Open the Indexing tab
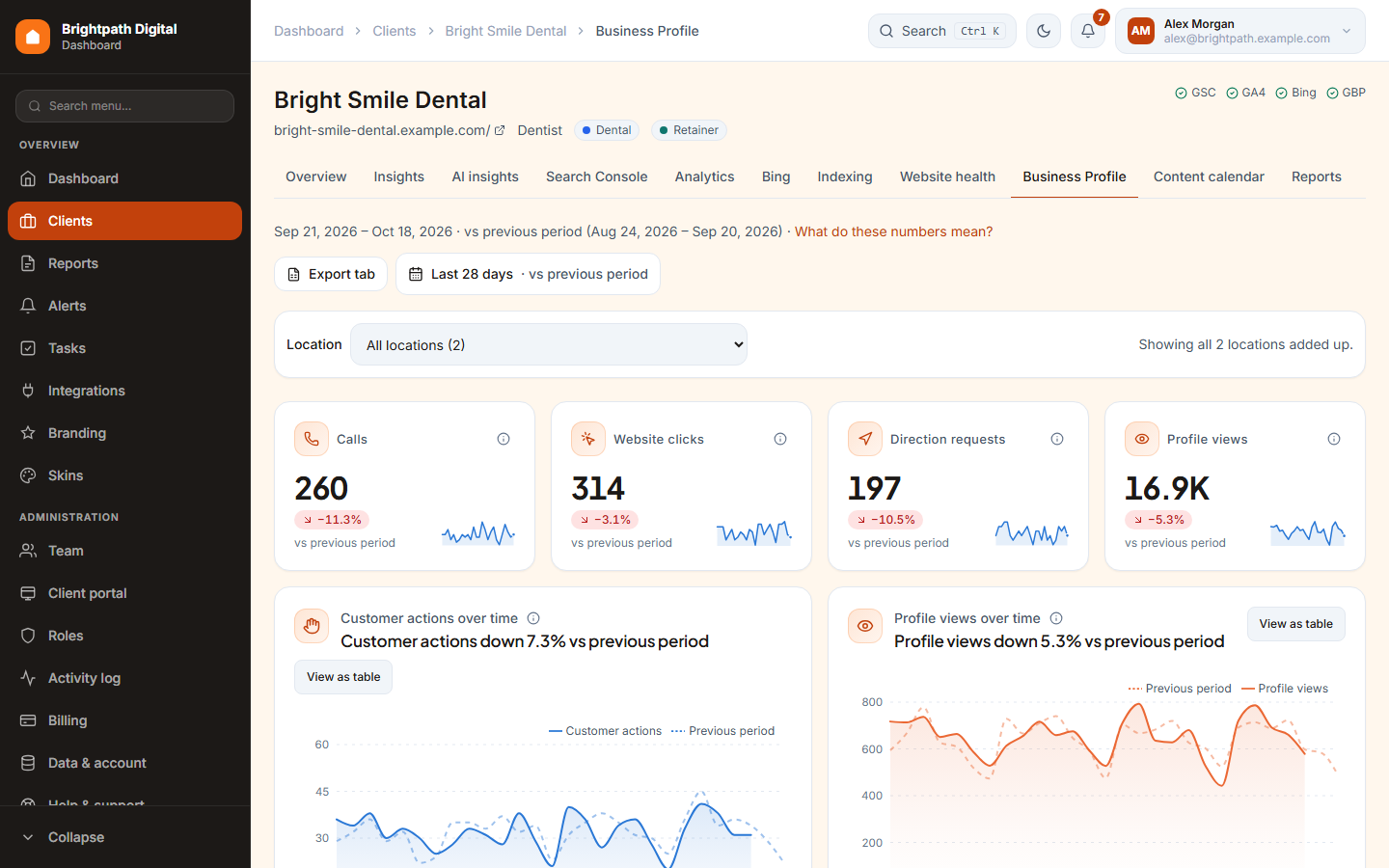 [x=845, y=176]
